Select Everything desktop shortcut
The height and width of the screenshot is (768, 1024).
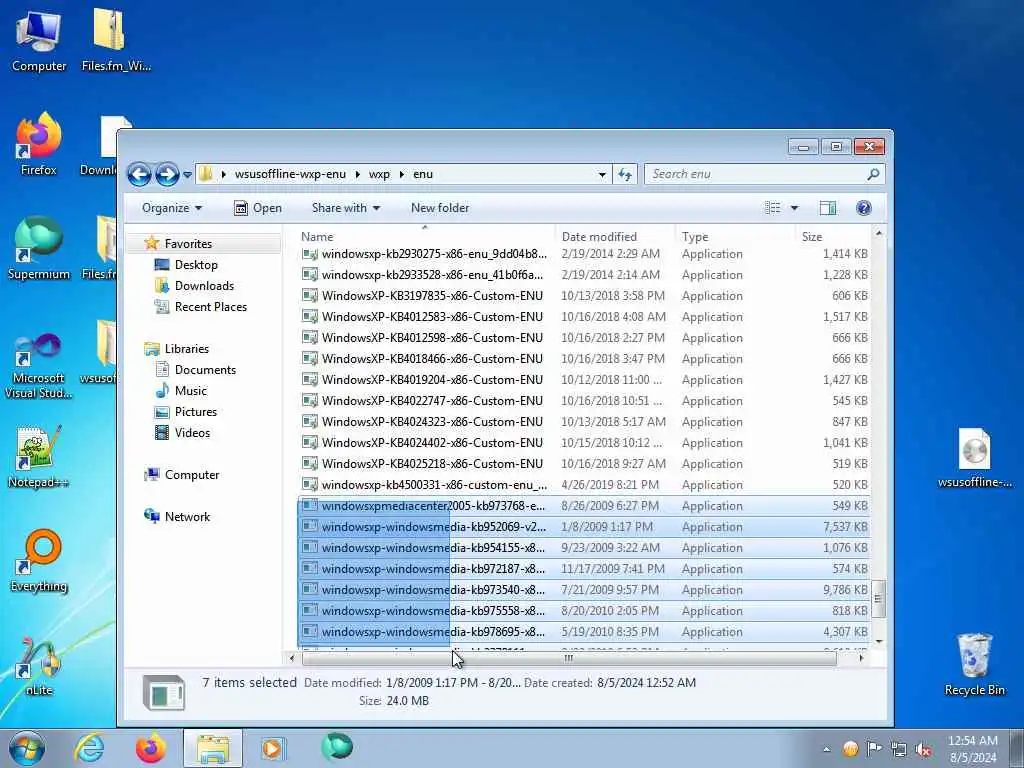point(39,560)
